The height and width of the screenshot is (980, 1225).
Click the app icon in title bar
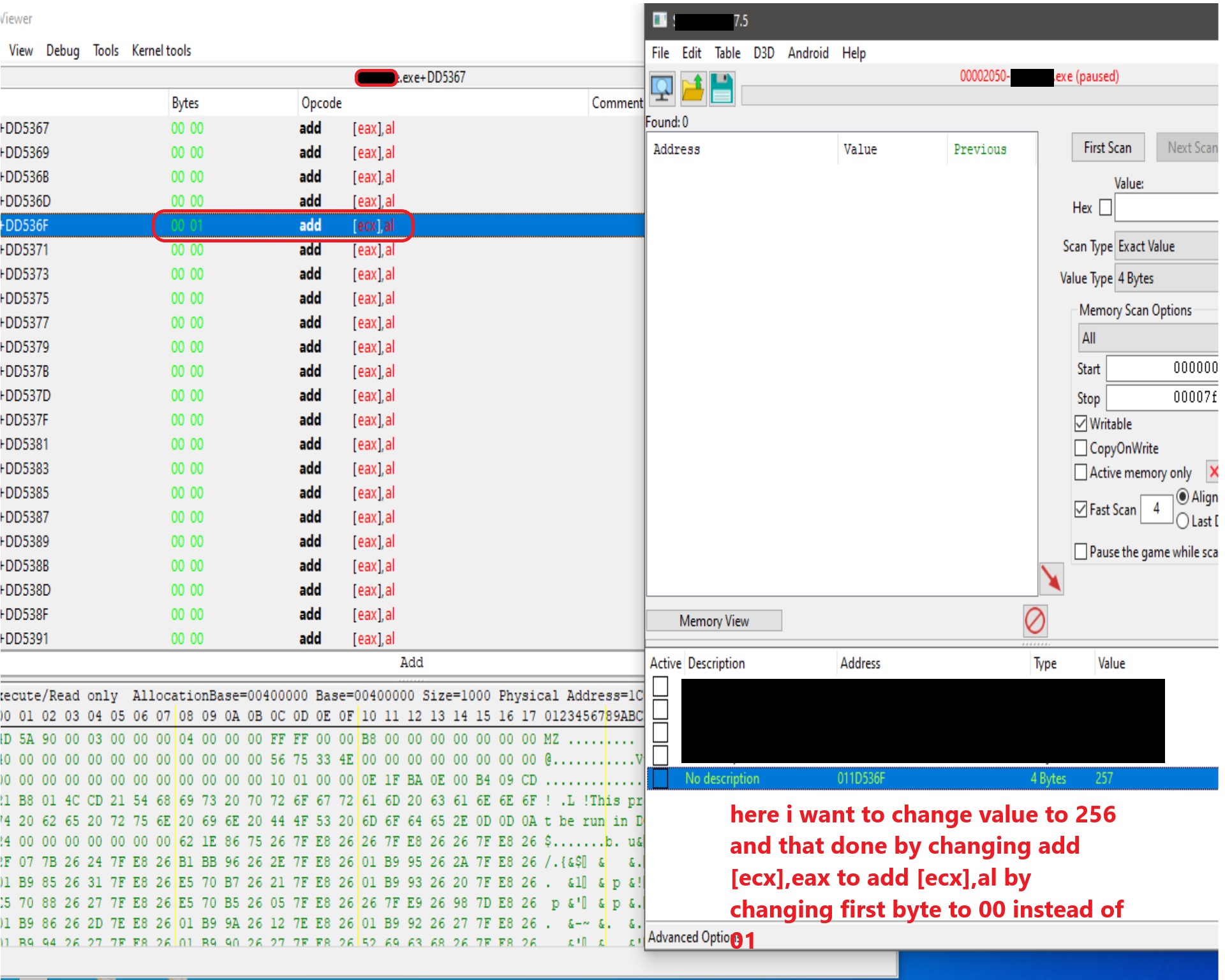[660, 20]
